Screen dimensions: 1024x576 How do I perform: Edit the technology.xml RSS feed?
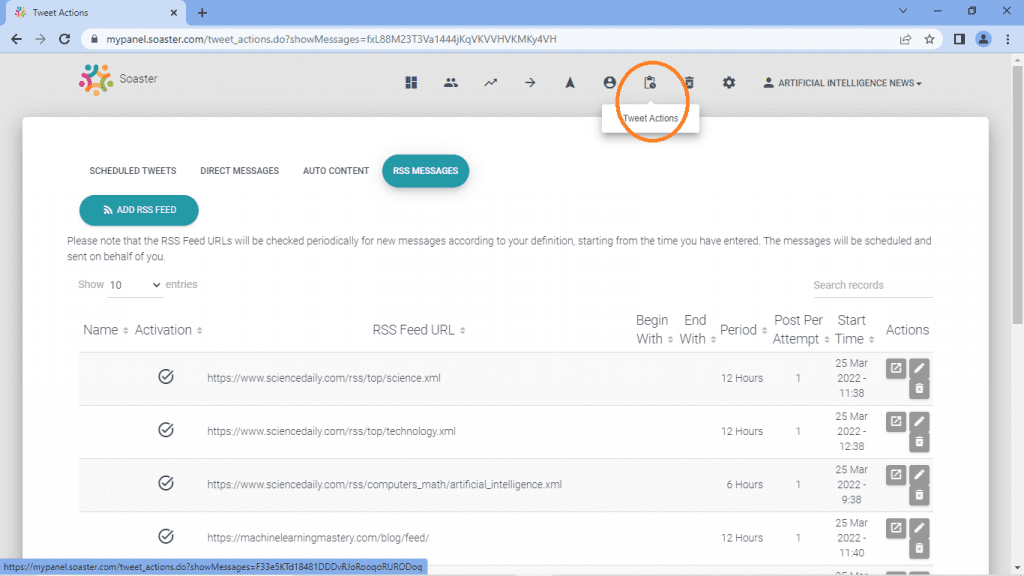(x=920, y=422)
